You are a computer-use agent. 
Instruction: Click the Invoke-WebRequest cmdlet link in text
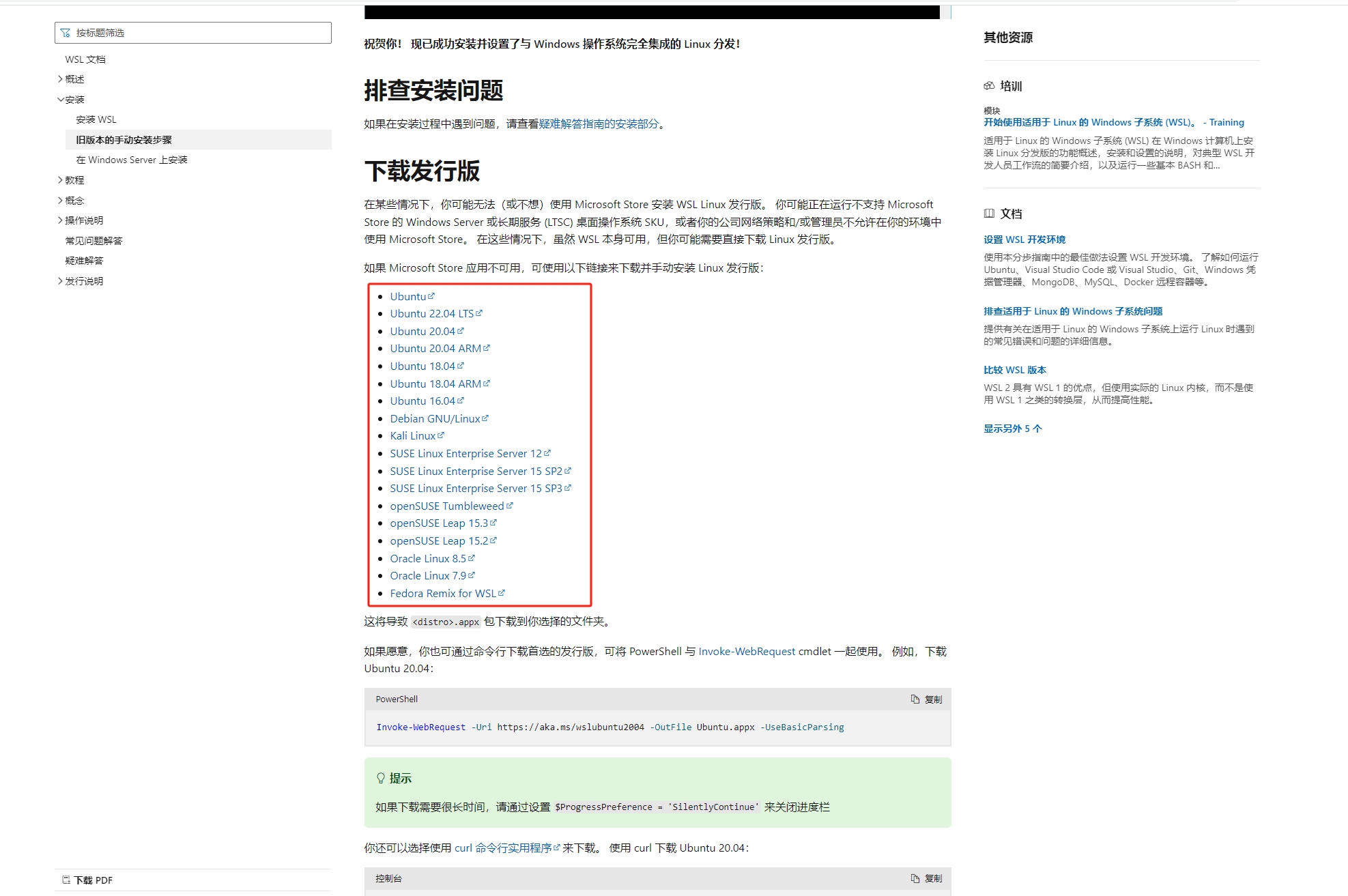pyautogui.click(x=745, y=651)
